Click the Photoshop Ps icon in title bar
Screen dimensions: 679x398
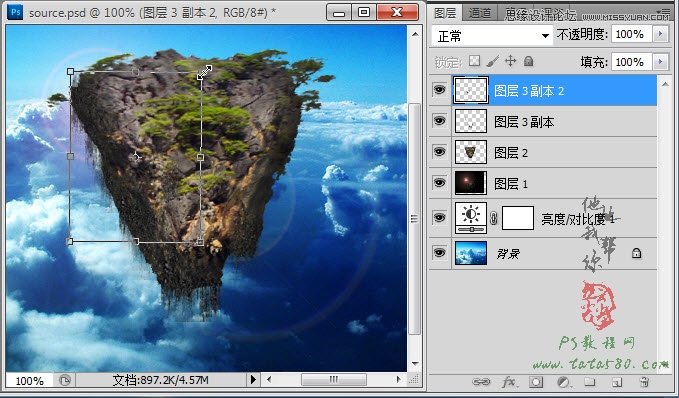[x=15, y=12]
